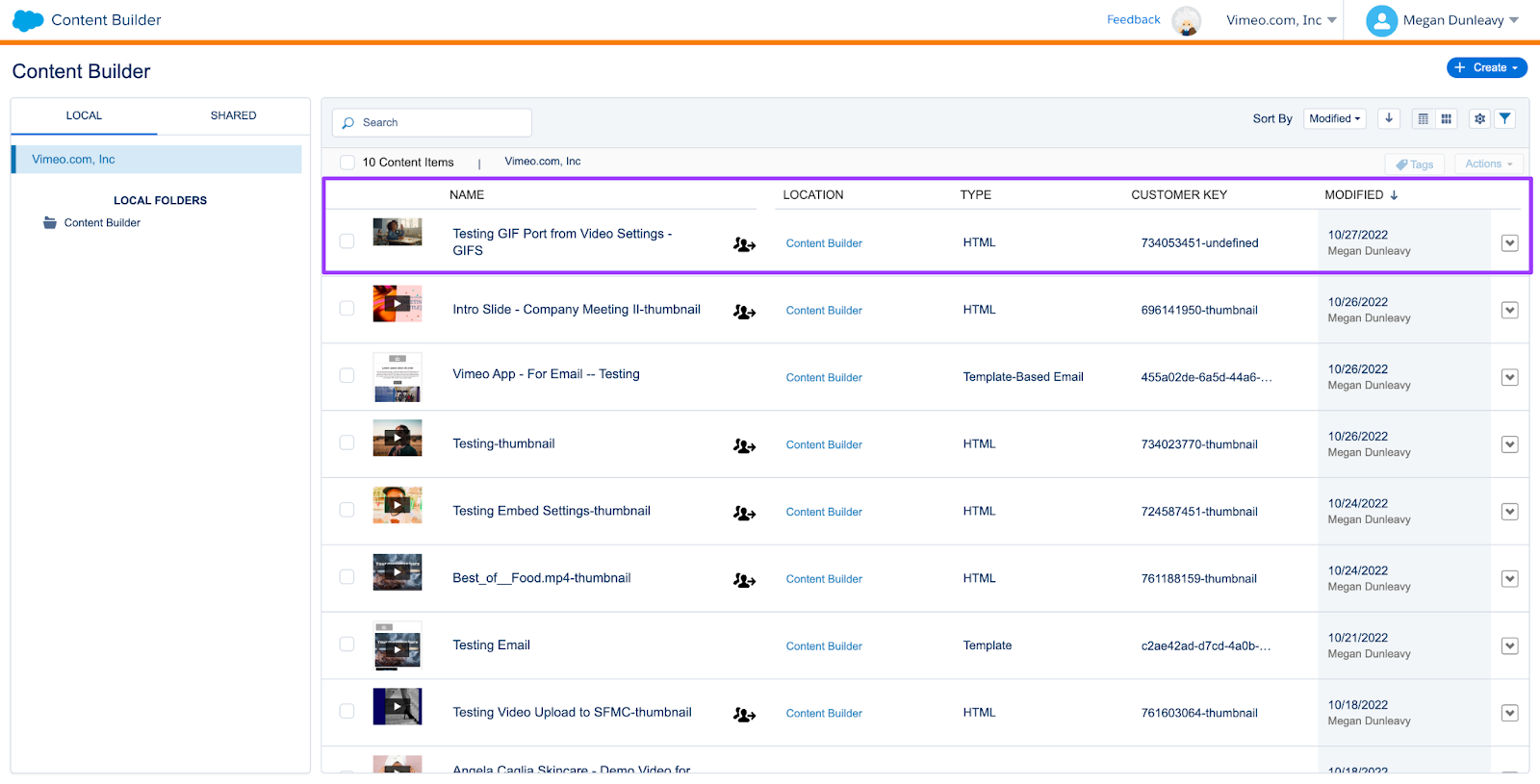Viewport: 1540px width, 784px height.
Task: Check the Vimeo App For Email checkbox
Action: (x=346, y=375)
